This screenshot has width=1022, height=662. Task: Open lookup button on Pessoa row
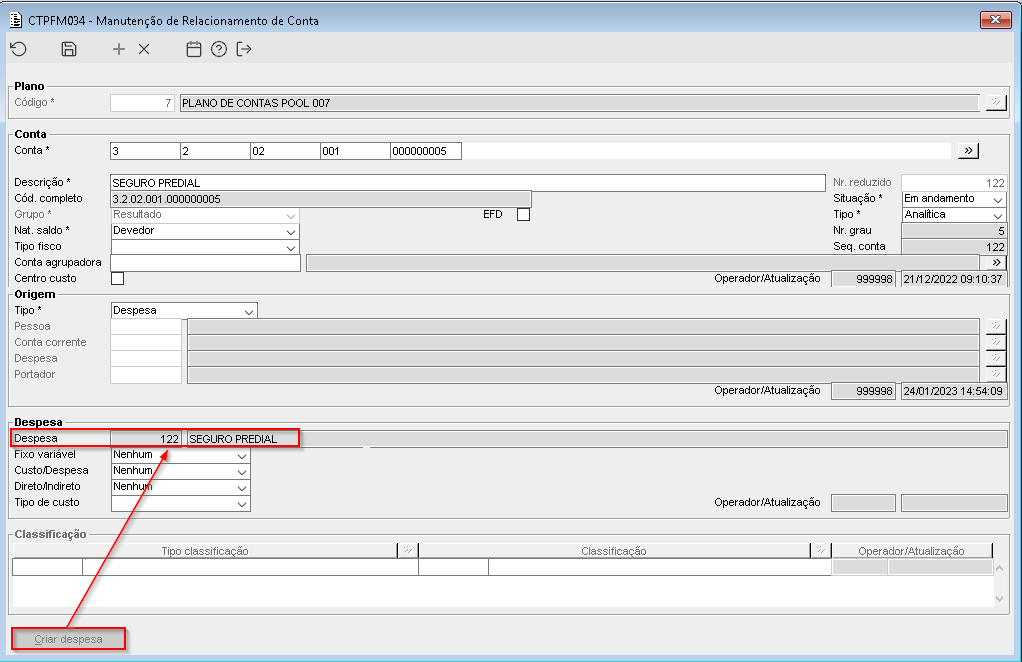995,326
